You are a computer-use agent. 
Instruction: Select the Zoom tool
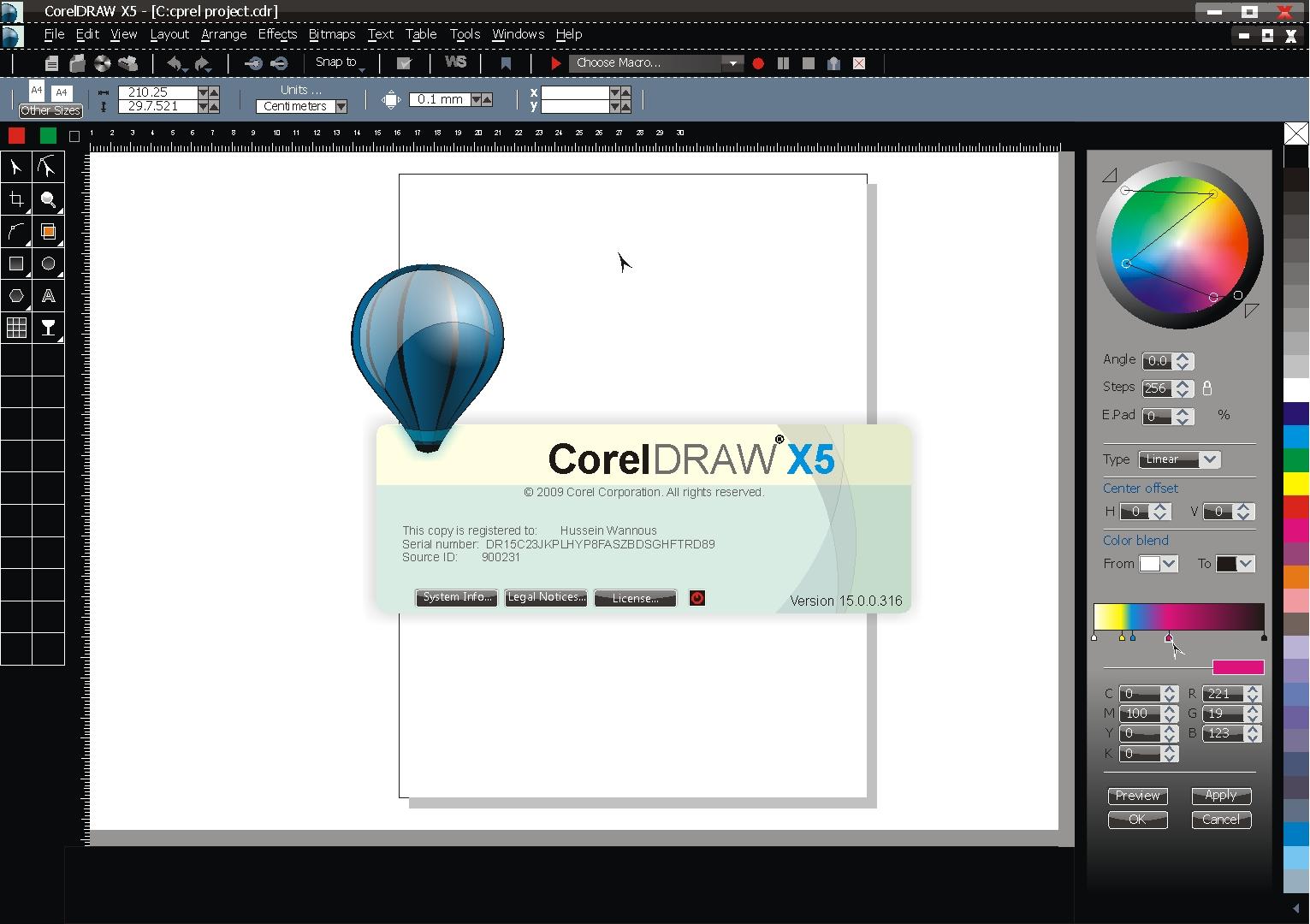pos(49,199)
